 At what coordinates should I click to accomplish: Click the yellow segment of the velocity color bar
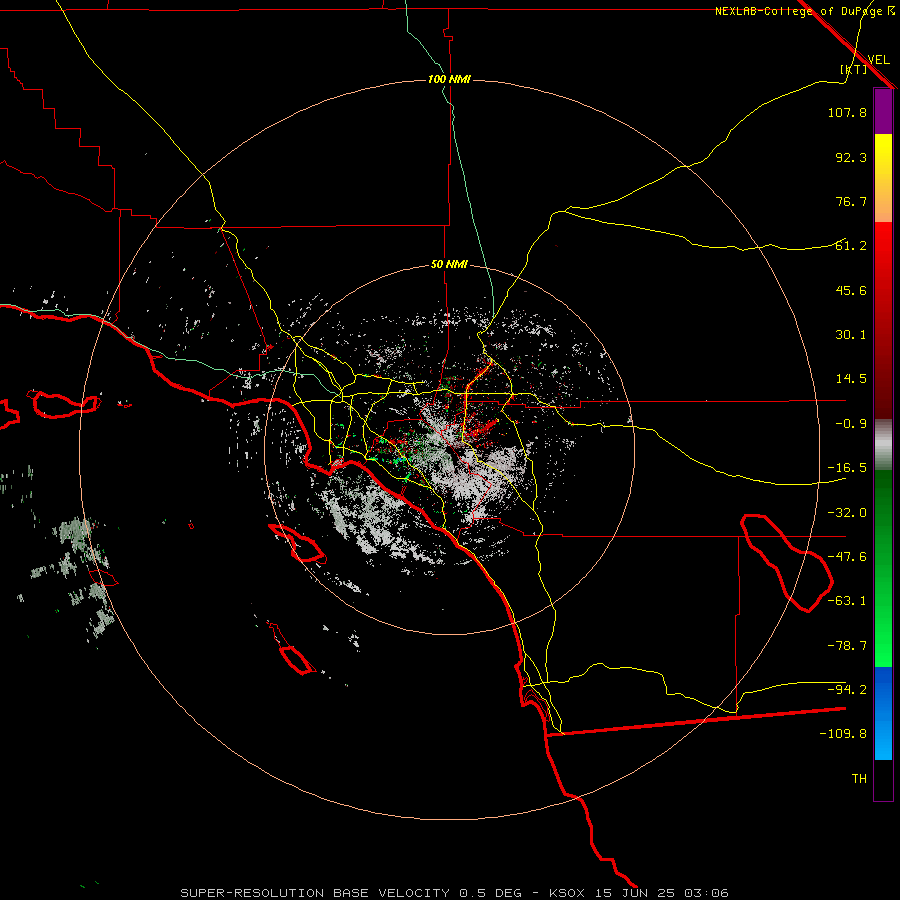[x=883, y=178]
